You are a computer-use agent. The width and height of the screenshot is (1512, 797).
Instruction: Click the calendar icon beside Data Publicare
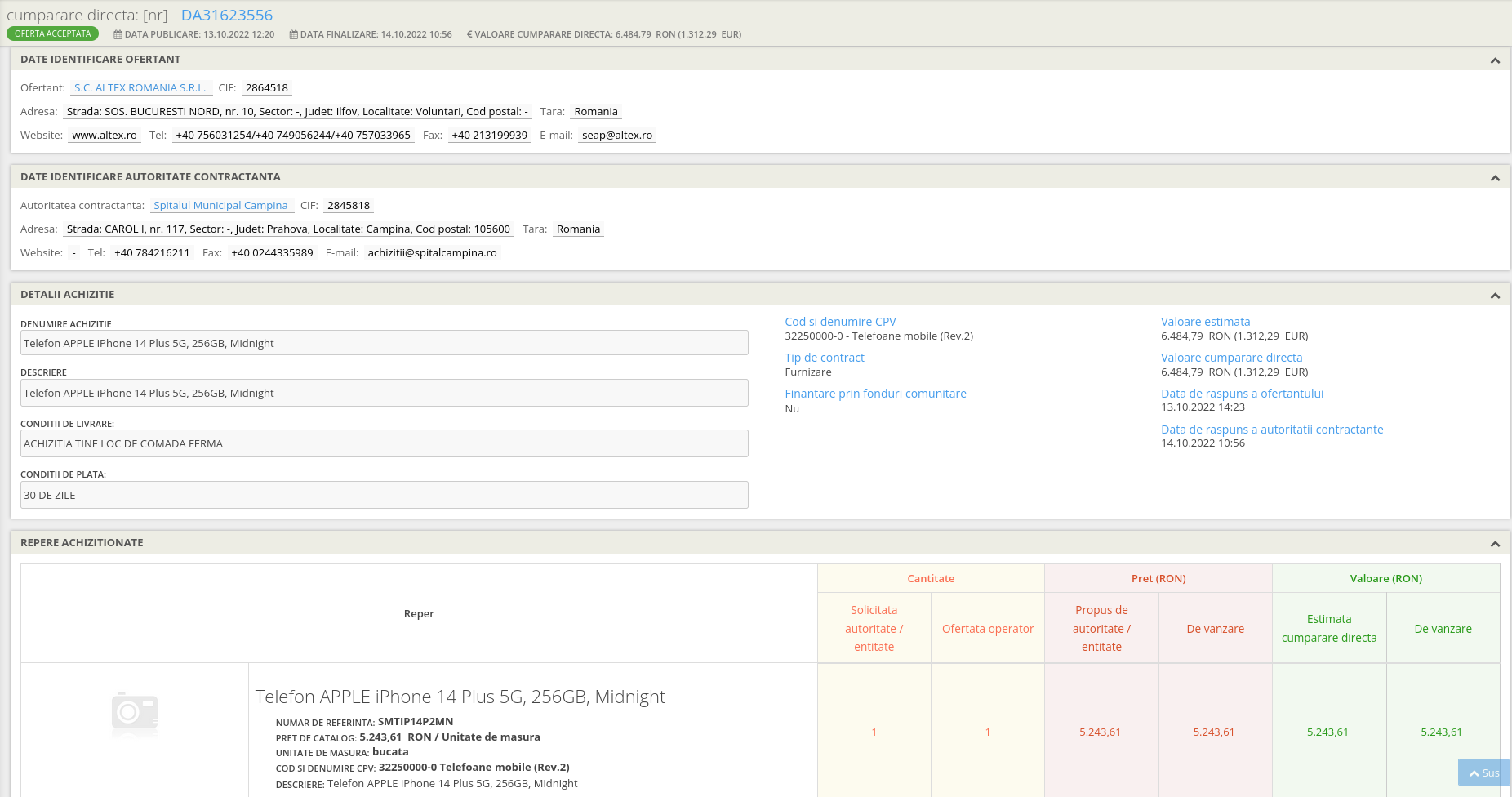tap(118, 34)
